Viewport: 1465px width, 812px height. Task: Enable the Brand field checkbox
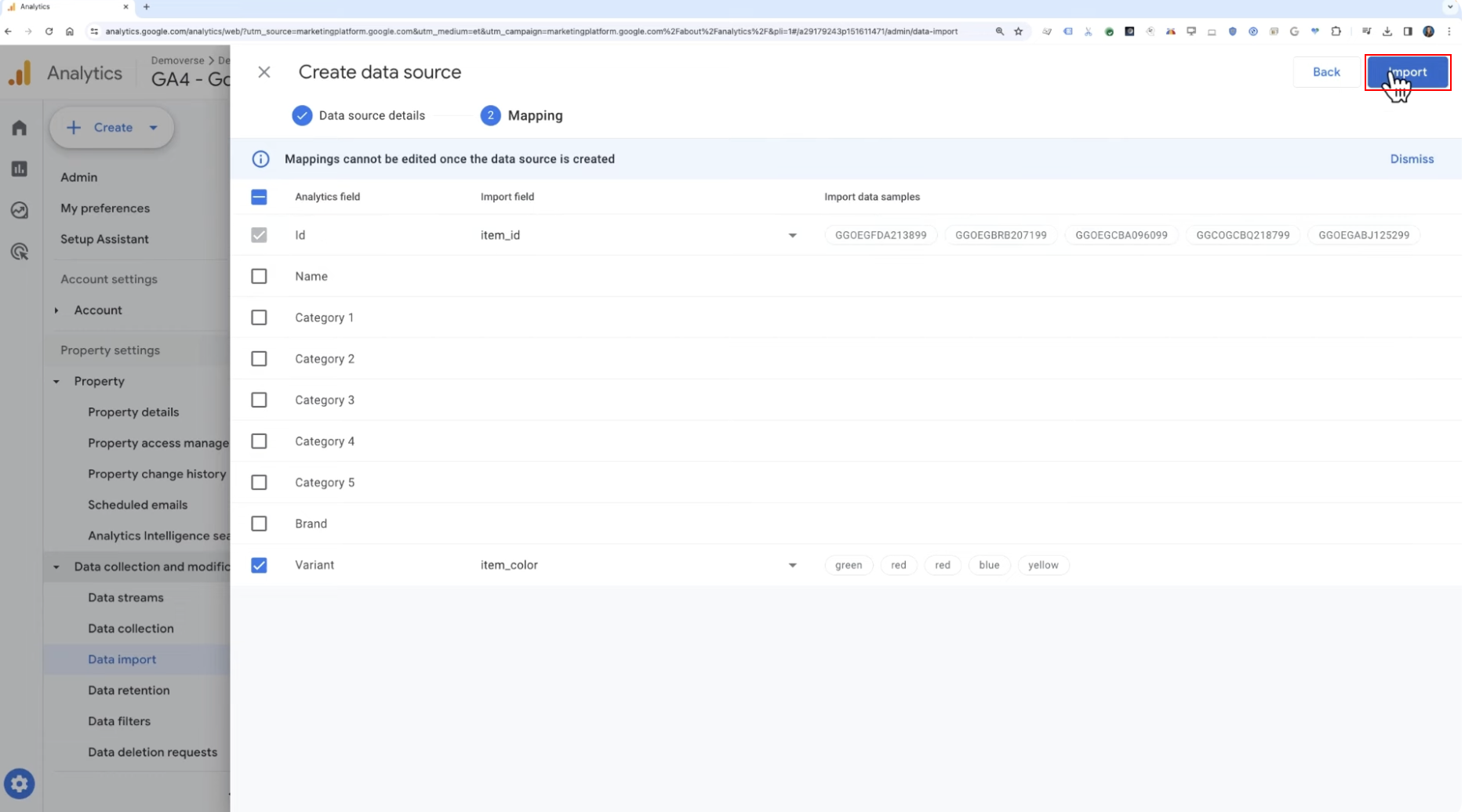pyautogui.click(x=259, y=524)
